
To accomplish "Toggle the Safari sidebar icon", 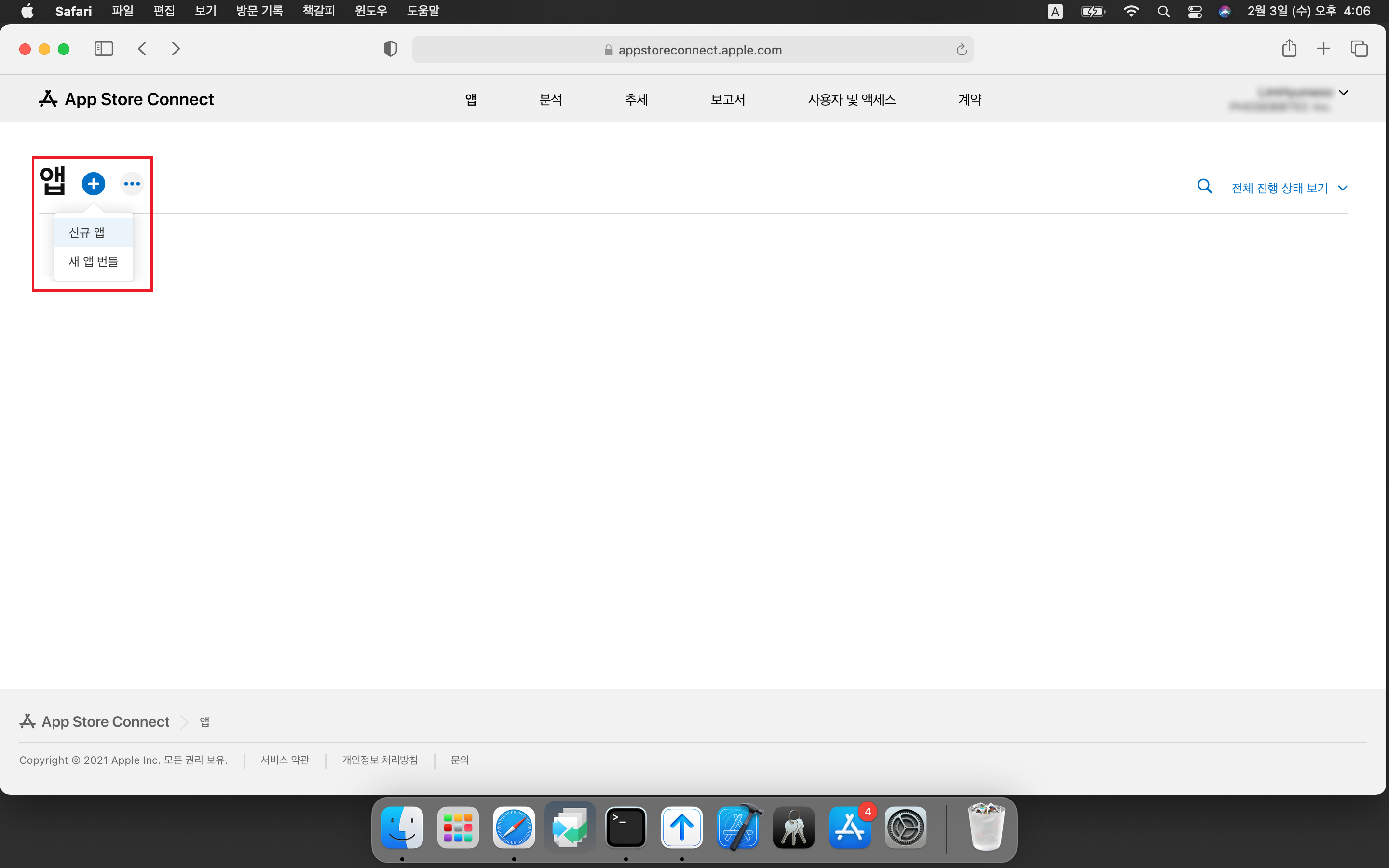I will point(103,49).
